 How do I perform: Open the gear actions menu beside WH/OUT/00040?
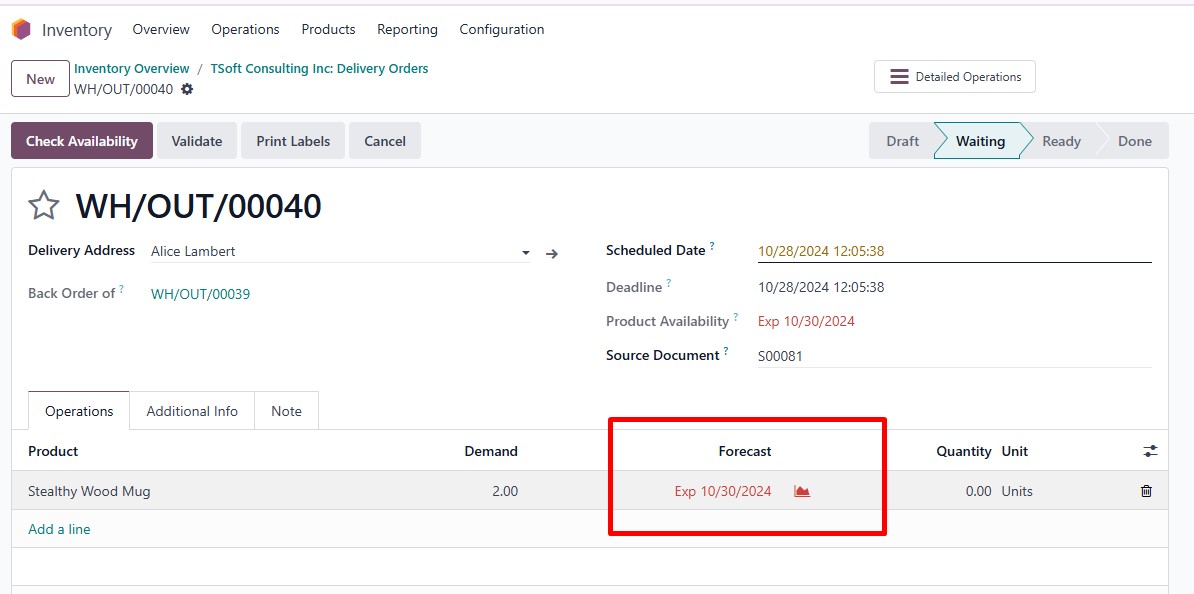click(x=187, y=89)
